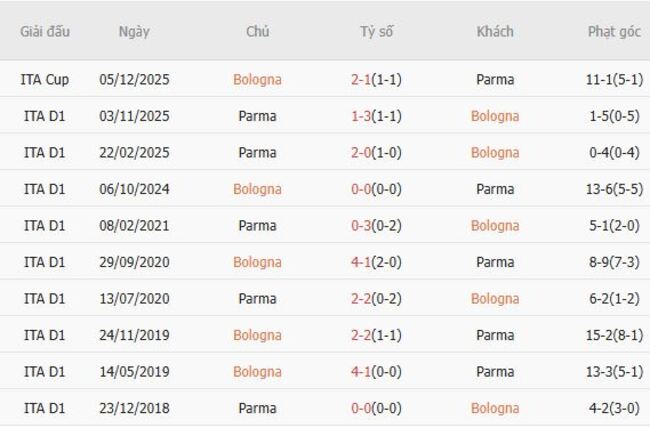The width and height of the screenshot is (650, 428).
Task: Click the Giải đấu column header
Action: [x=45, y=31]
